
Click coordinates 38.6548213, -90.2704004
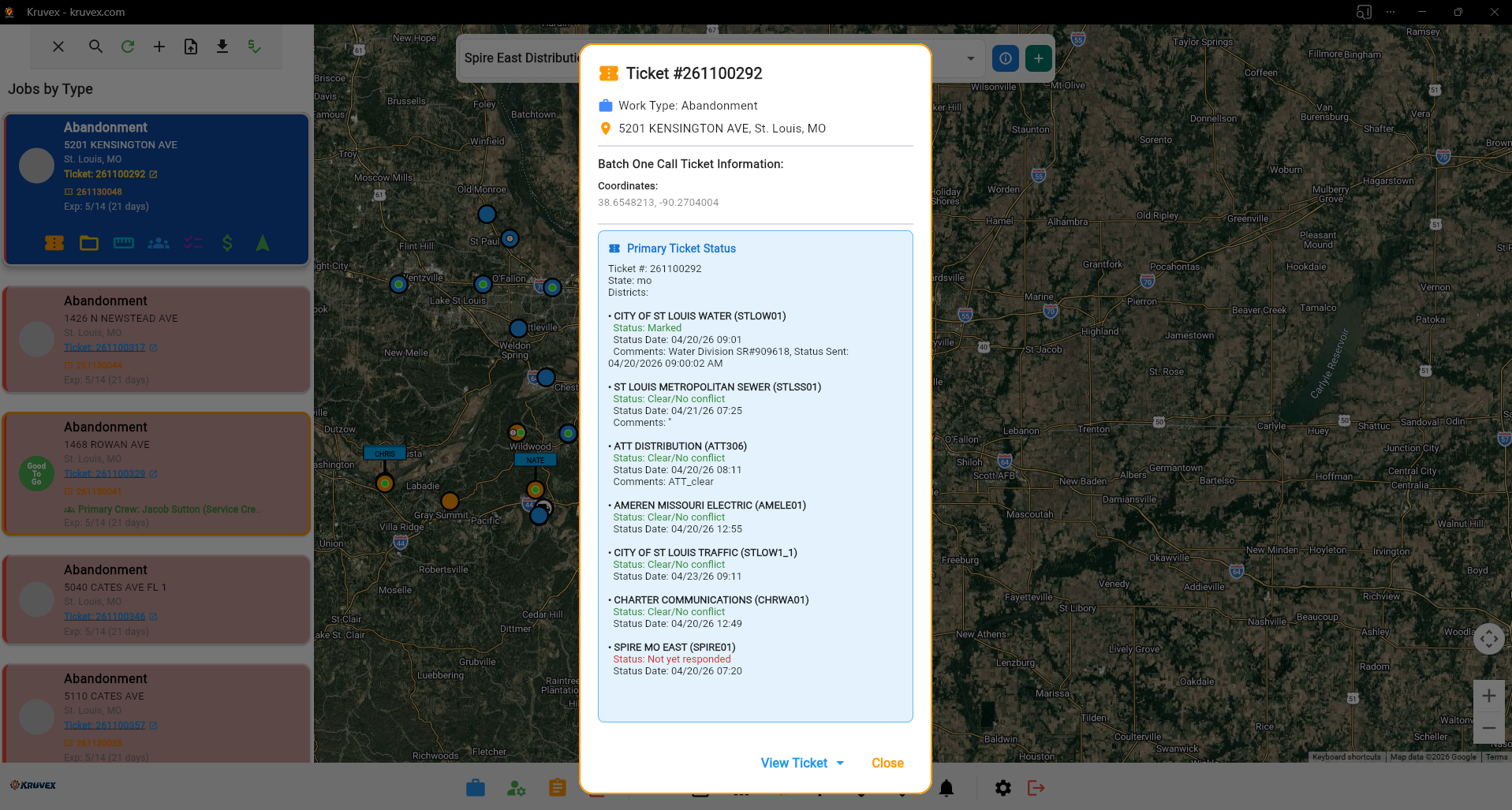click(659, 203)
